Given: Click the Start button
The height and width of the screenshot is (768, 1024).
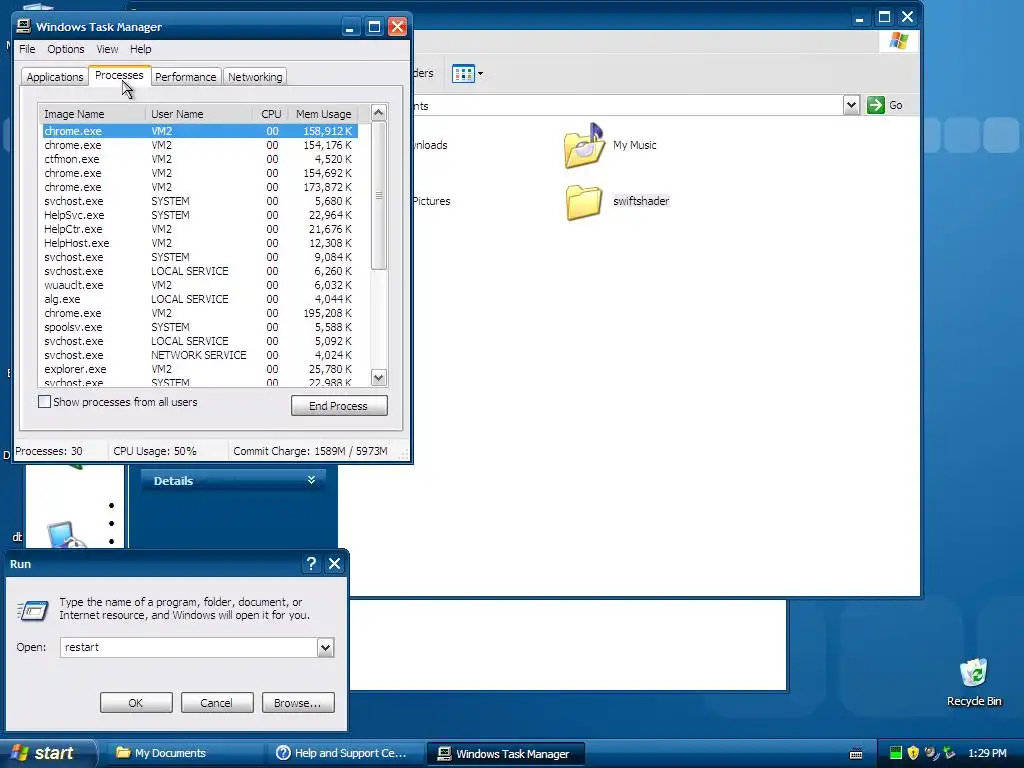Looking at the screenshot, I should [47, 753].
